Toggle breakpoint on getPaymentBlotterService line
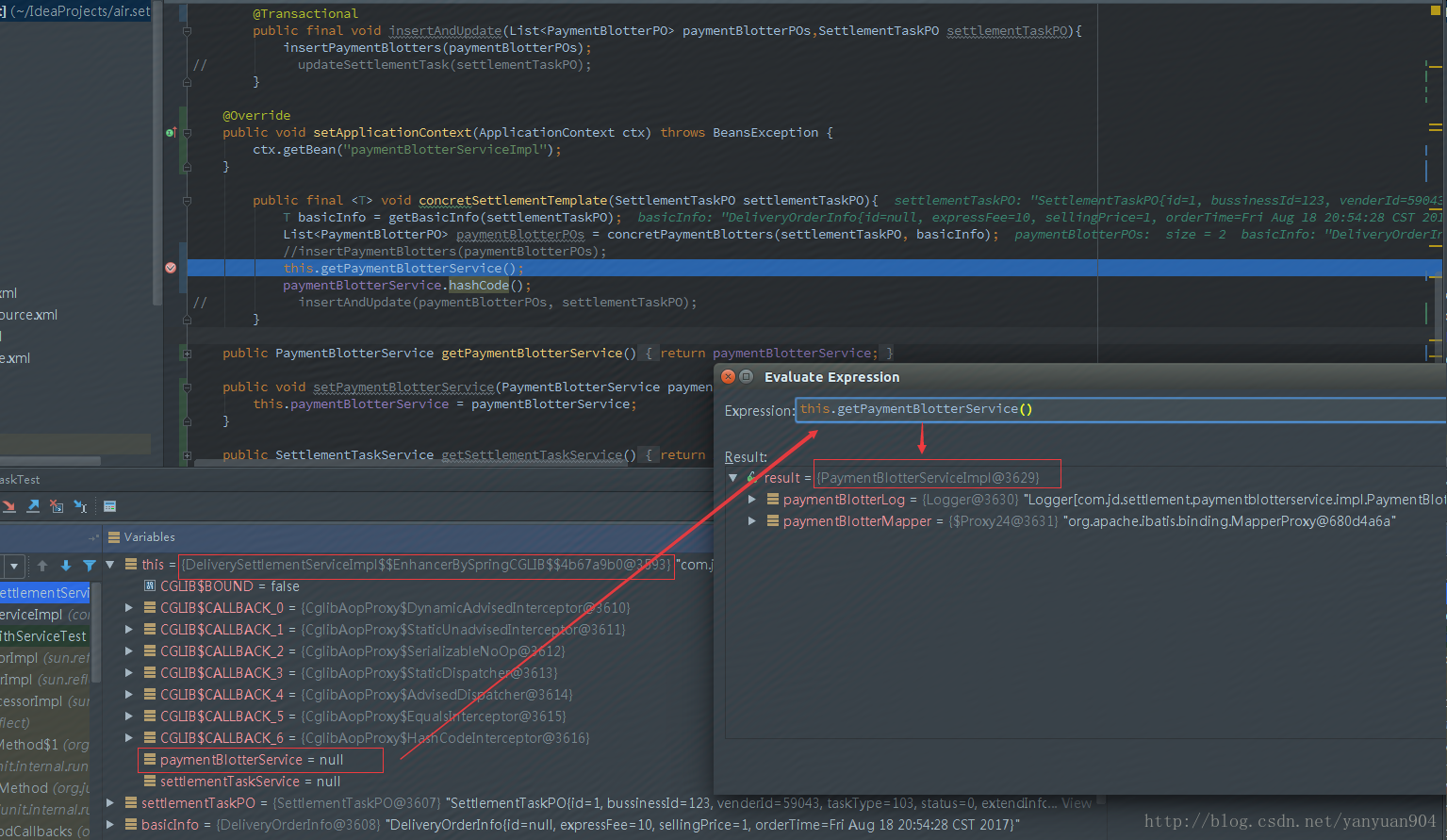The width and height of the screenshot is (1447, 840). (x=171, y=268)
